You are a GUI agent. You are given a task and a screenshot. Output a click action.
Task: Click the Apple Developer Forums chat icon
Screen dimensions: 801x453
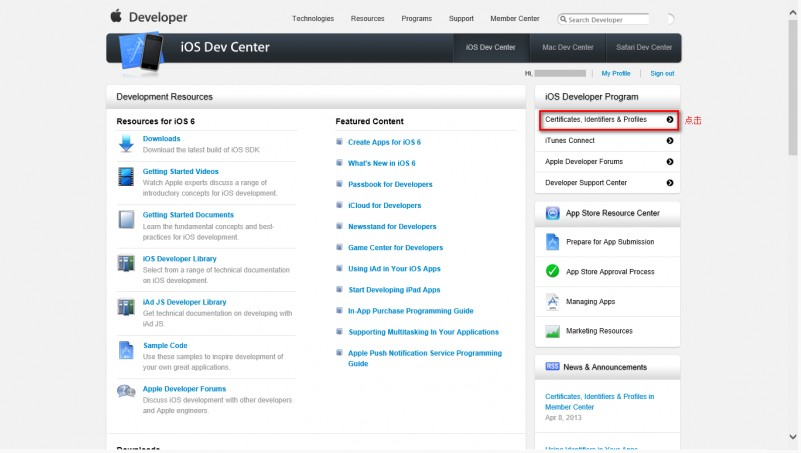(x=126, y=392)
